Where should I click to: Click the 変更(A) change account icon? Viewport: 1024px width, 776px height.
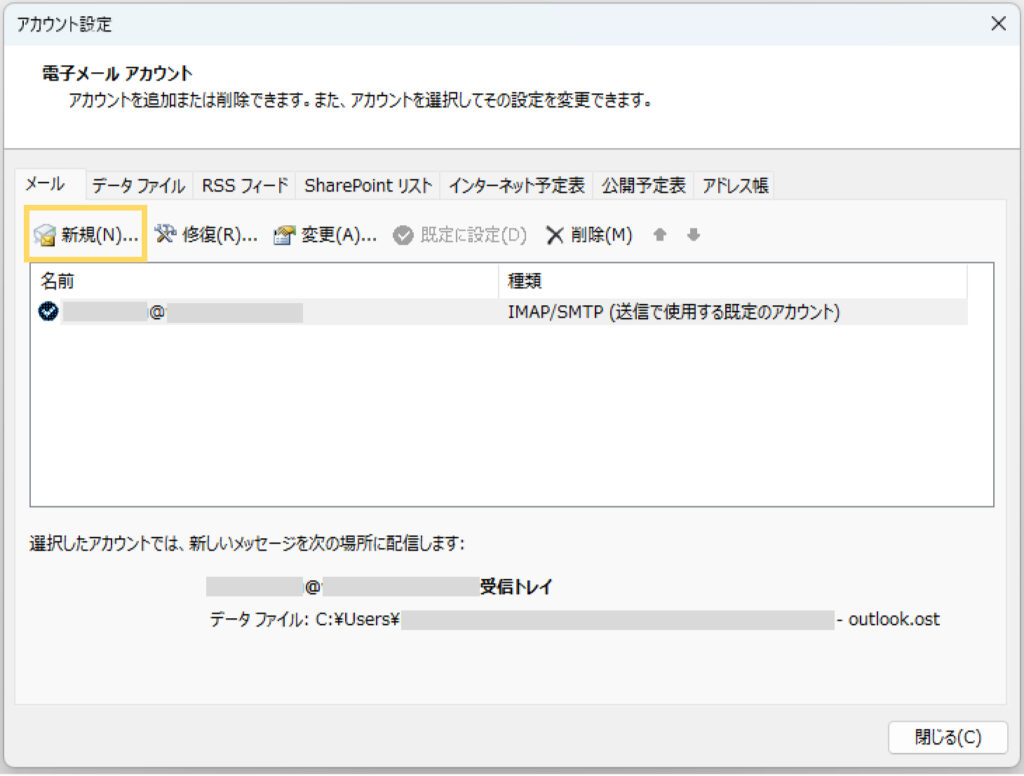pos(285,235)
